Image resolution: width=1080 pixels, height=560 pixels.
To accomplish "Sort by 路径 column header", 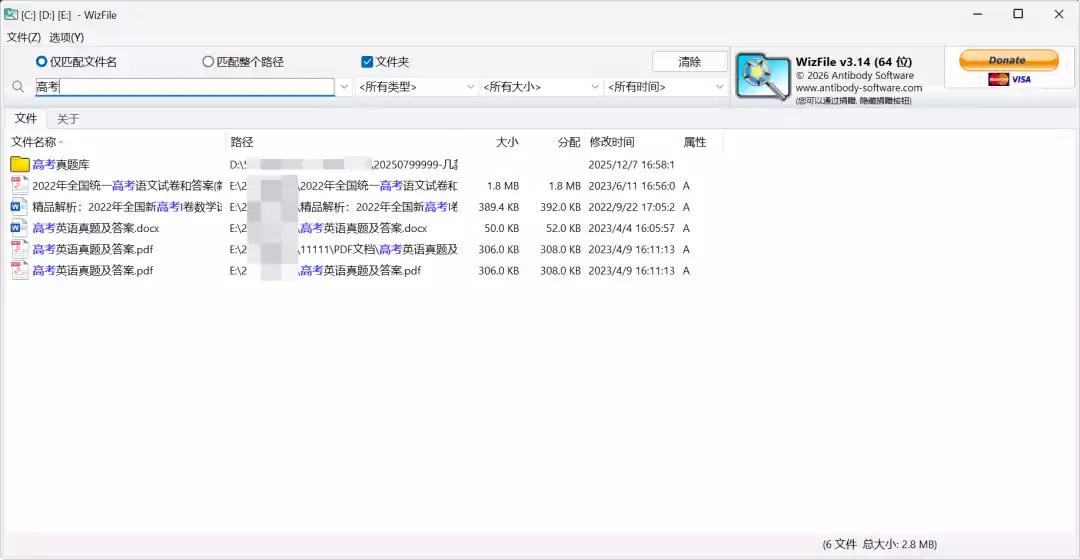I will (342, 142).
